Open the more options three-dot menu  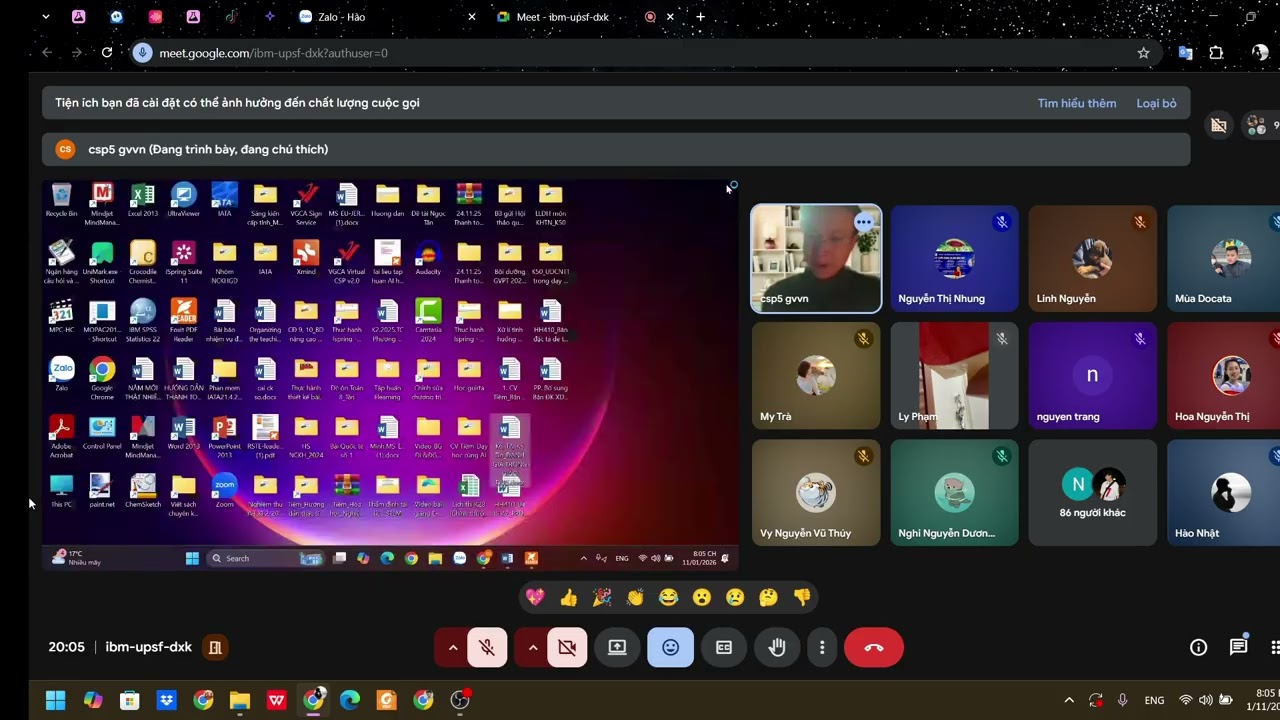tap(822, 647)
